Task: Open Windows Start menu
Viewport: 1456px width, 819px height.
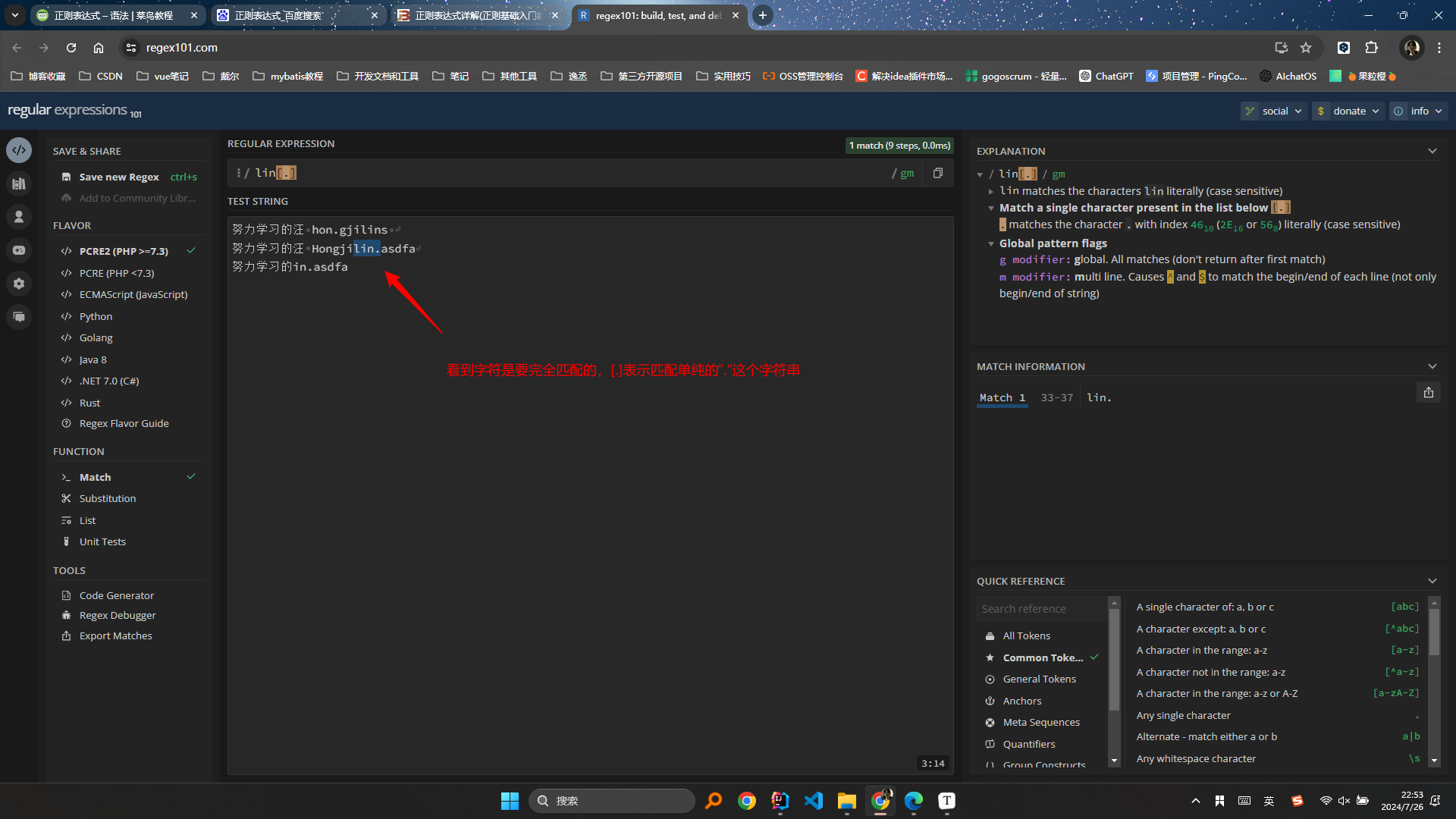Action: 510,801
